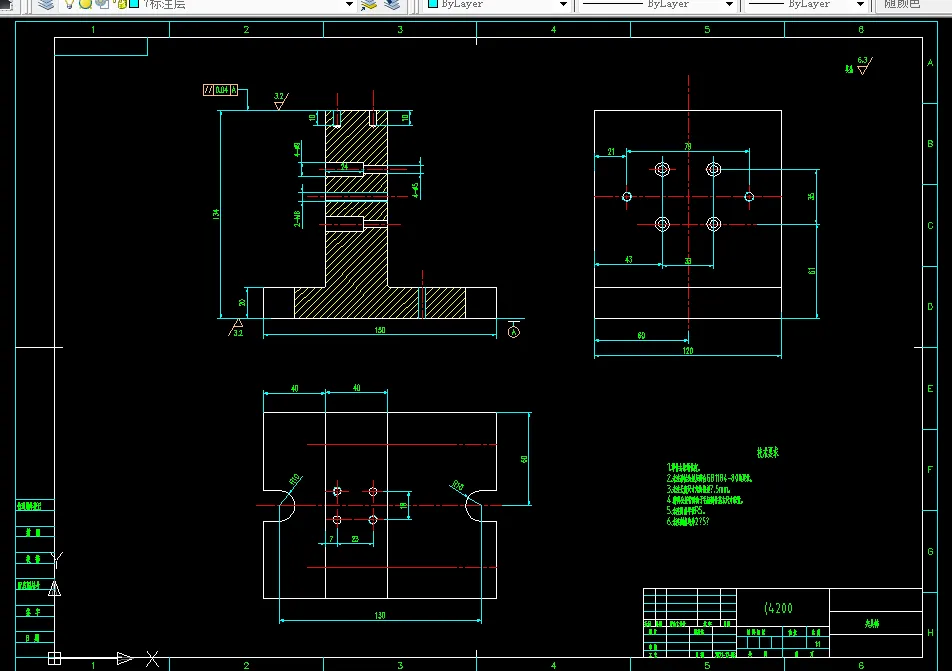
Task: Click Make Object's Layer Current icon
Action: 369,5
